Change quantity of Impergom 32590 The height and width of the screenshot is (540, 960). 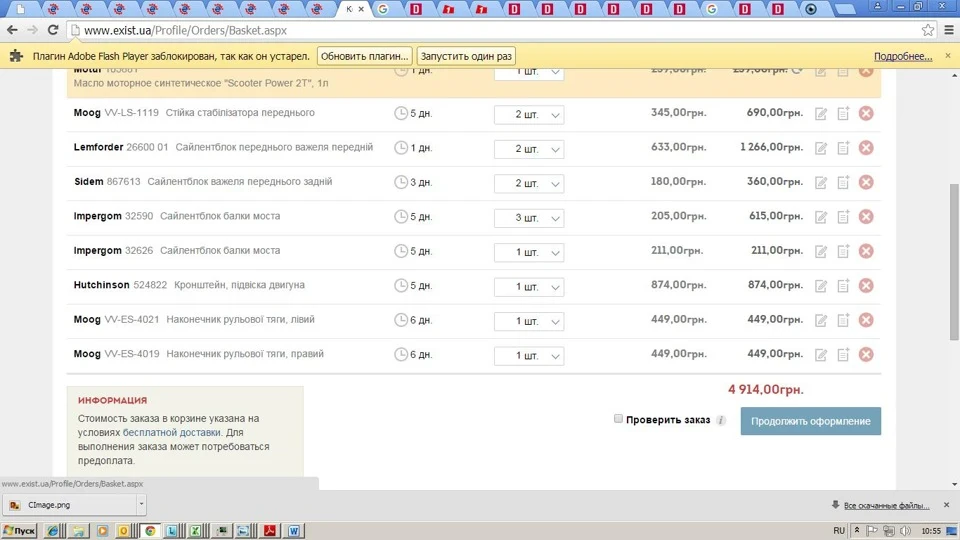coord(529,218)
